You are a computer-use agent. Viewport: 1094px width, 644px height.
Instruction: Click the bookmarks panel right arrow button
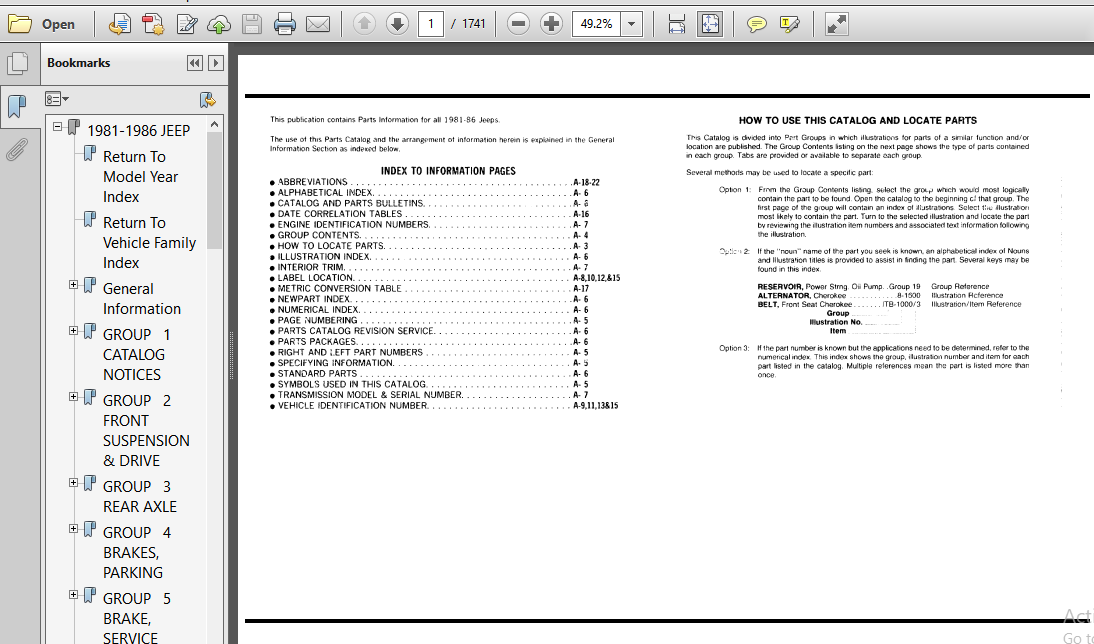click(x=216, y=63)
